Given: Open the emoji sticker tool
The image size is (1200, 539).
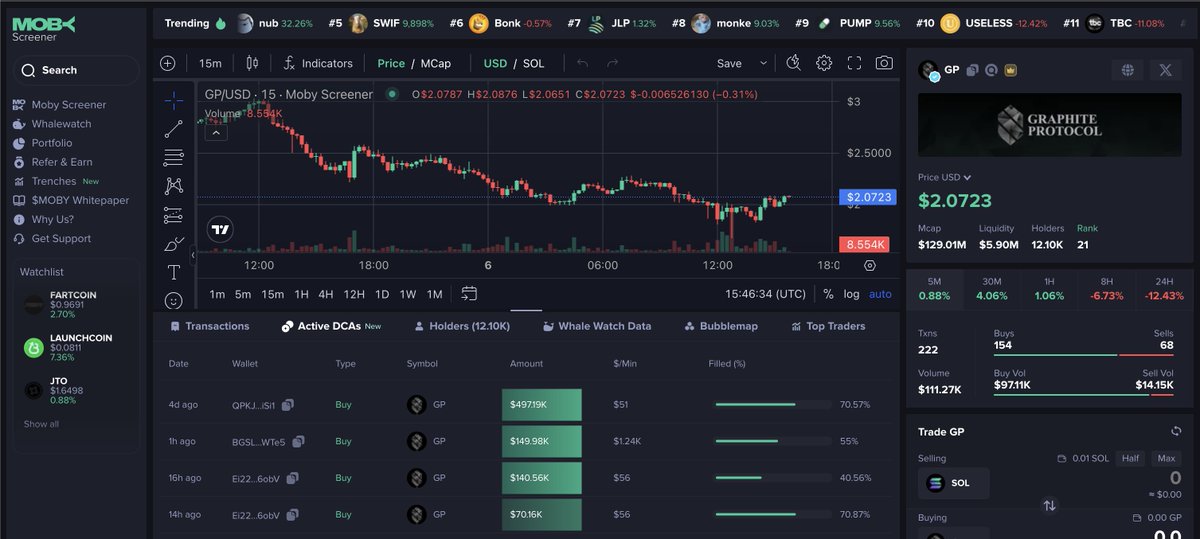Looking at the screenshot, I should click(x=173, y=300).
